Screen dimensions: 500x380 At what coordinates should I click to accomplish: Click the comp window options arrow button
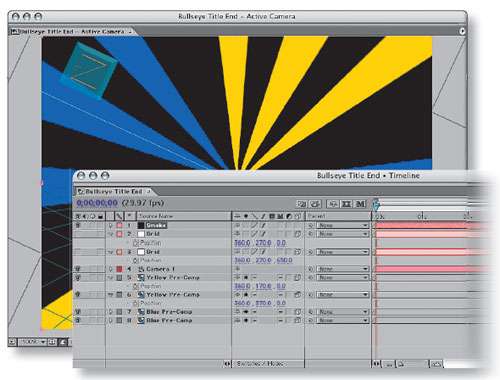point(462,31)
